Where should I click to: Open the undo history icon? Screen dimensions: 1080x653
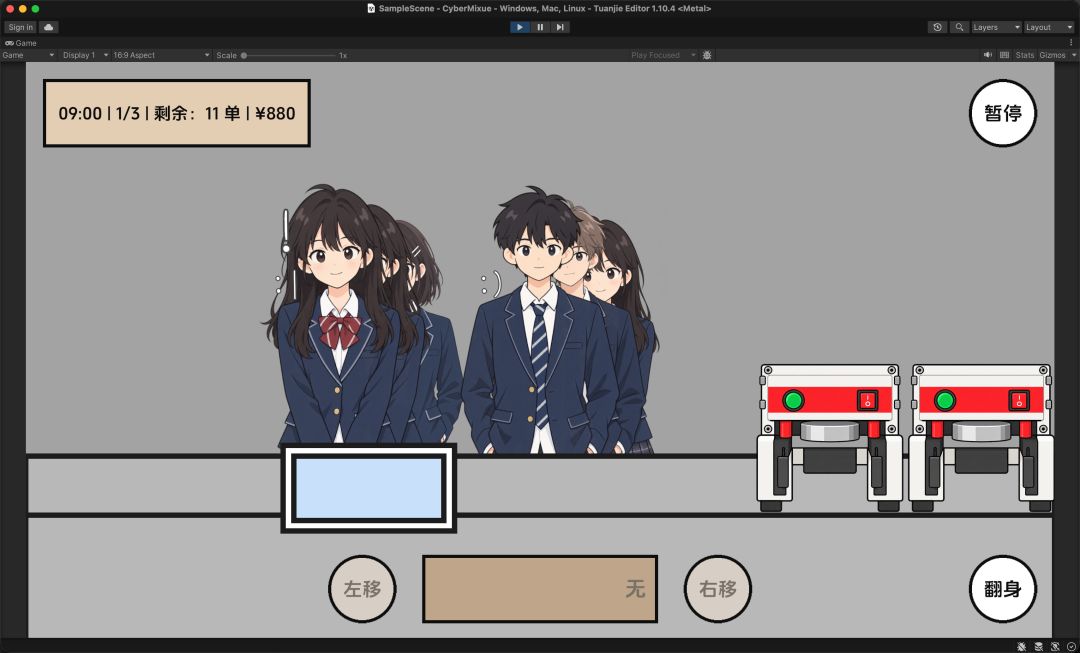[937, 27]
